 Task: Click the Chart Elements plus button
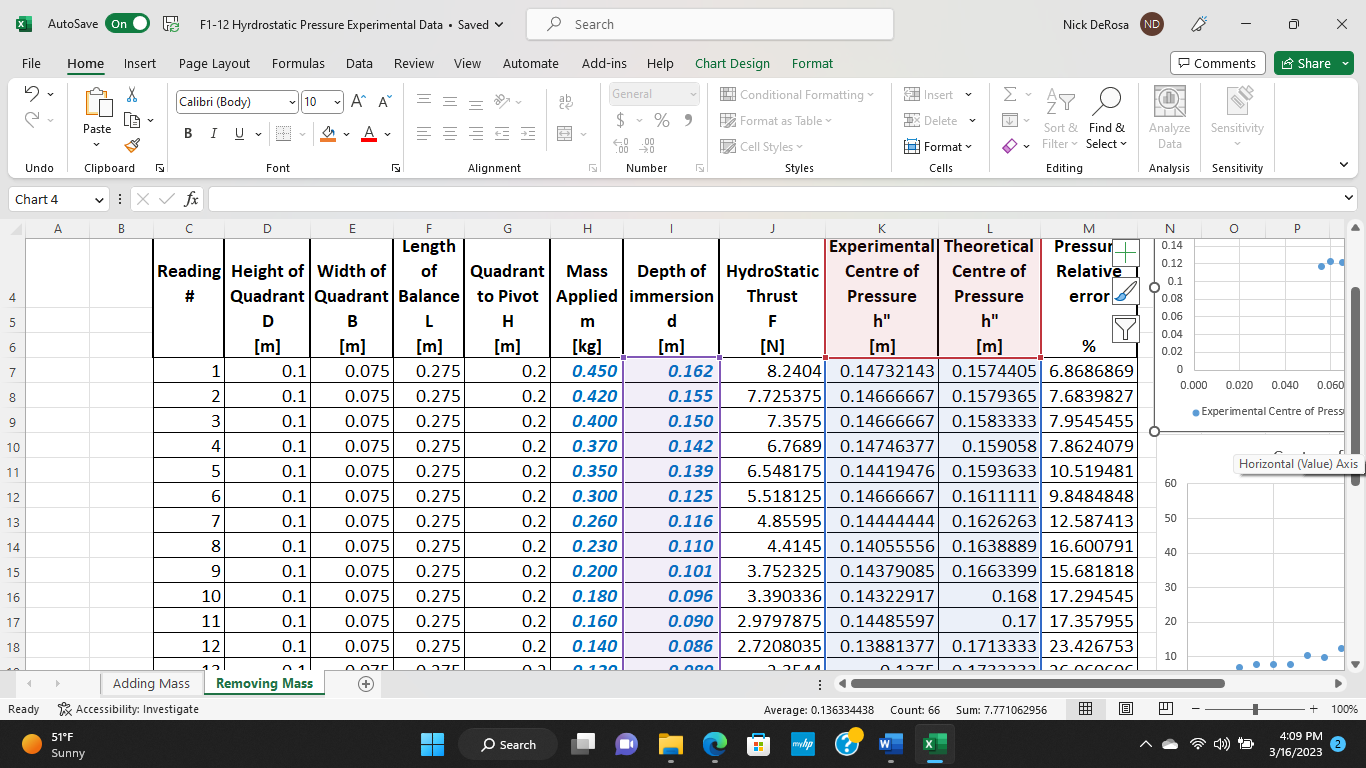pos(1126,253)
